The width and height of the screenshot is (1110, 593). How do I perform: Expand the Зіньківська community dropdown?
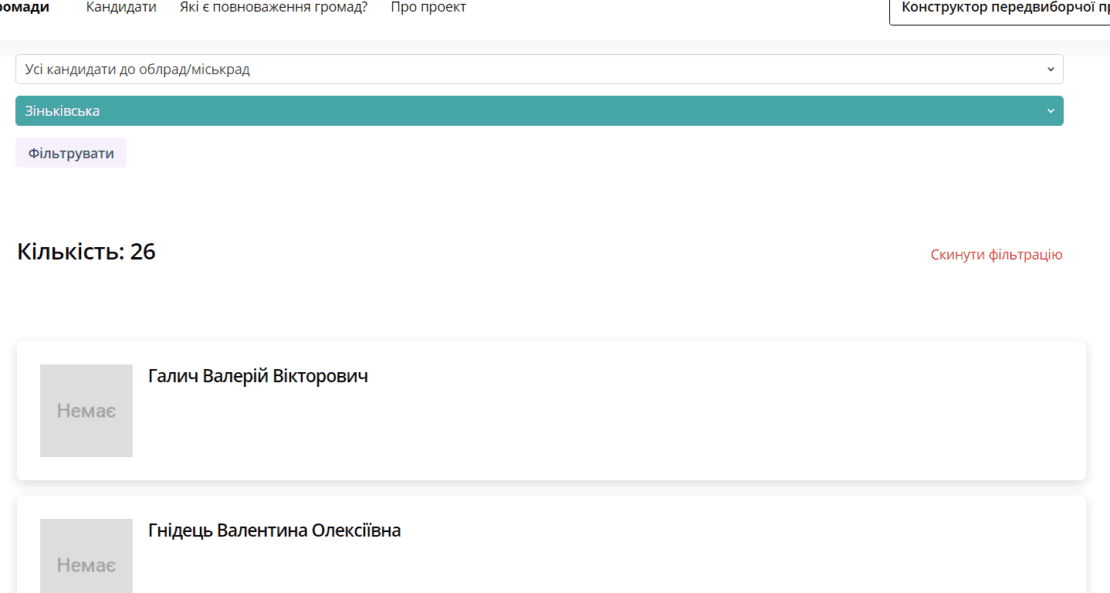click(539, 111)
